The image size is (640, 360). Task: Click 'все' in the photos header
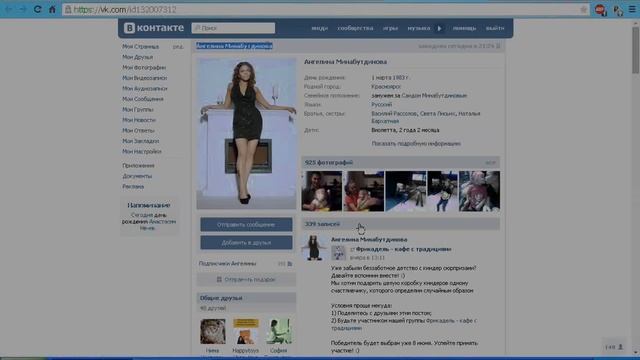pos(490,163)
